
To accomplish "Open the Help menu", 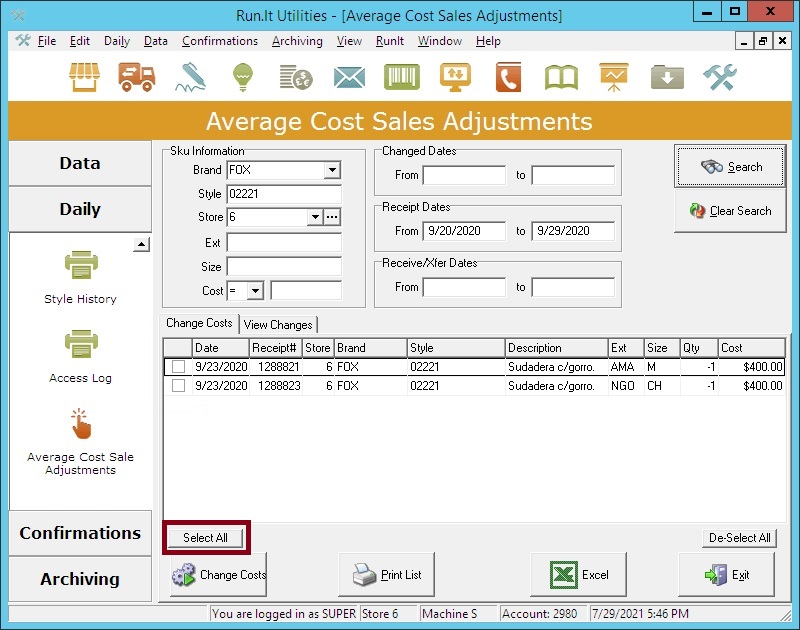I will [488, 41].
